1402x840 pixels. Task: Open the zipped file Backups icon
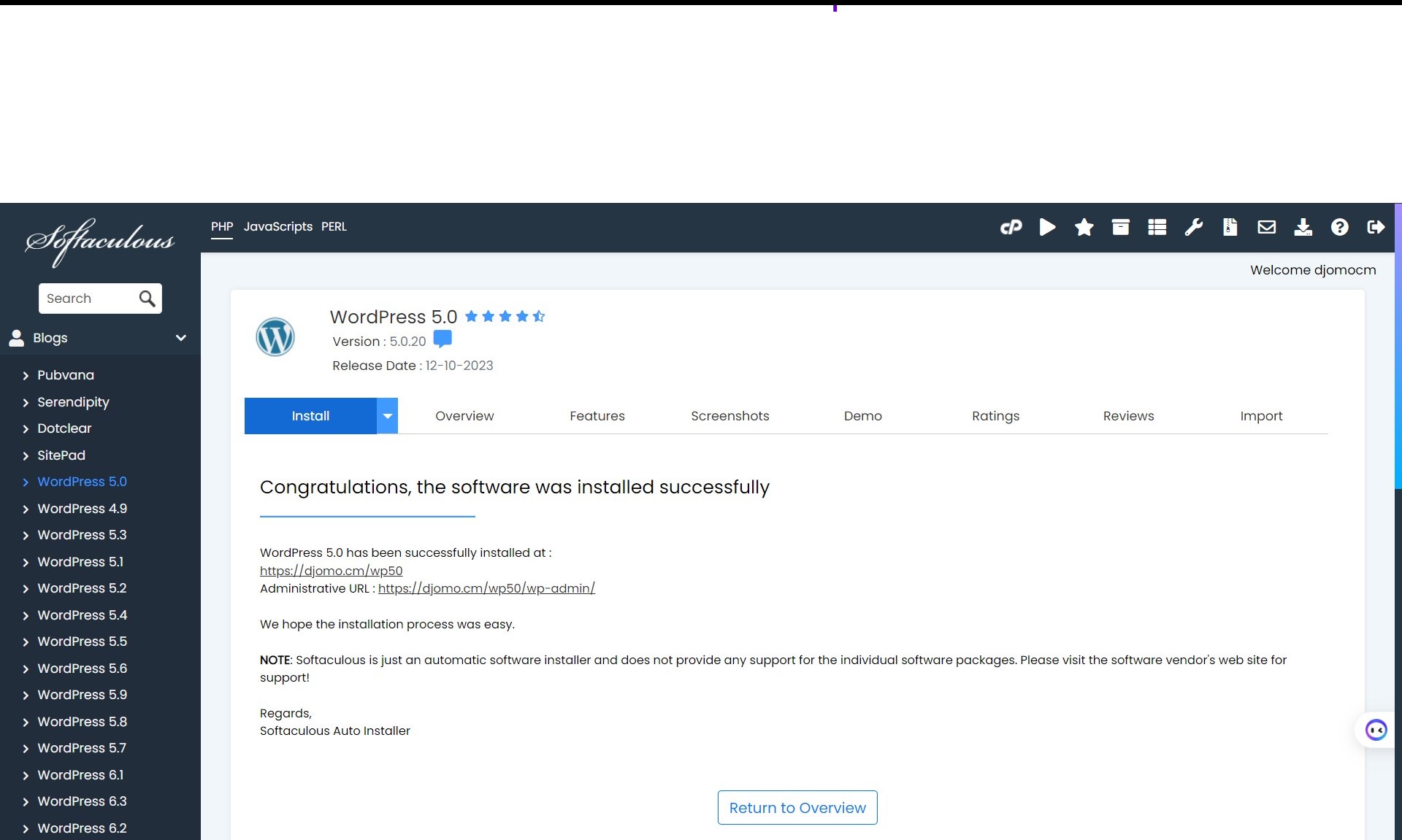[1230, 227]
